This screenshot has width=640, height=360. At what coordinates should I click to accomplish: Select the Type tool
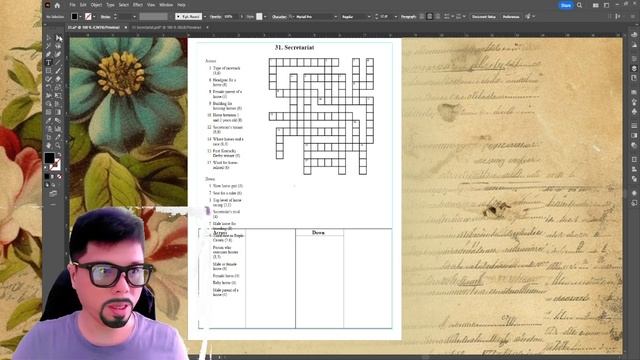pos(49,62)
